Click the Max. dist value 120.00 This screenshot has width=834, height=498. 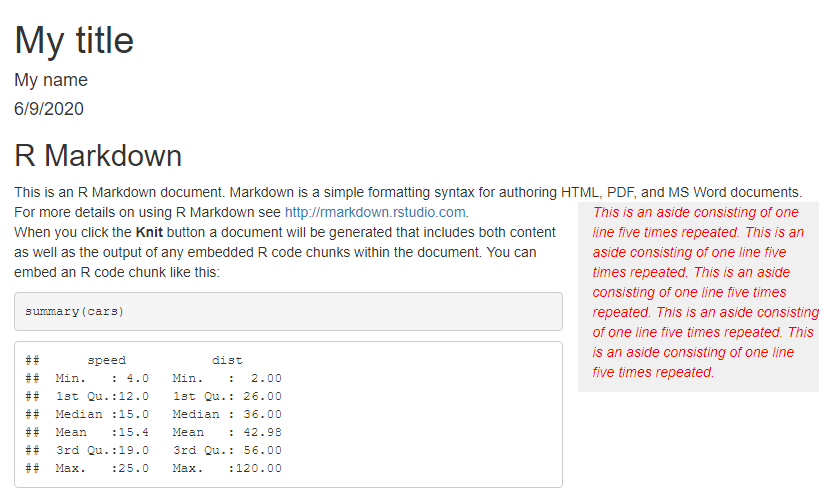pos(259,468)
